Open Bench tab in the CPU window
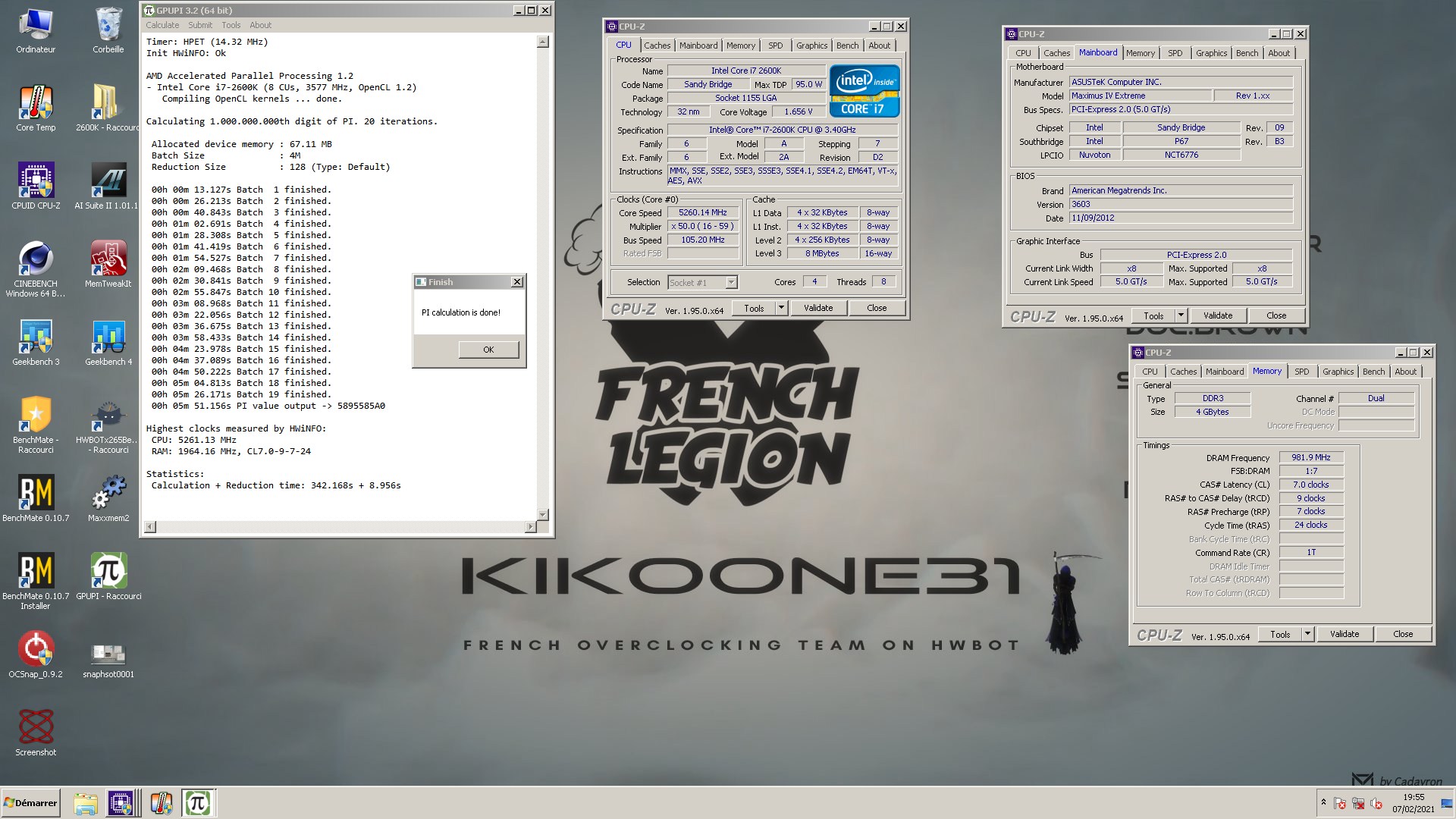 click(847, 45)
